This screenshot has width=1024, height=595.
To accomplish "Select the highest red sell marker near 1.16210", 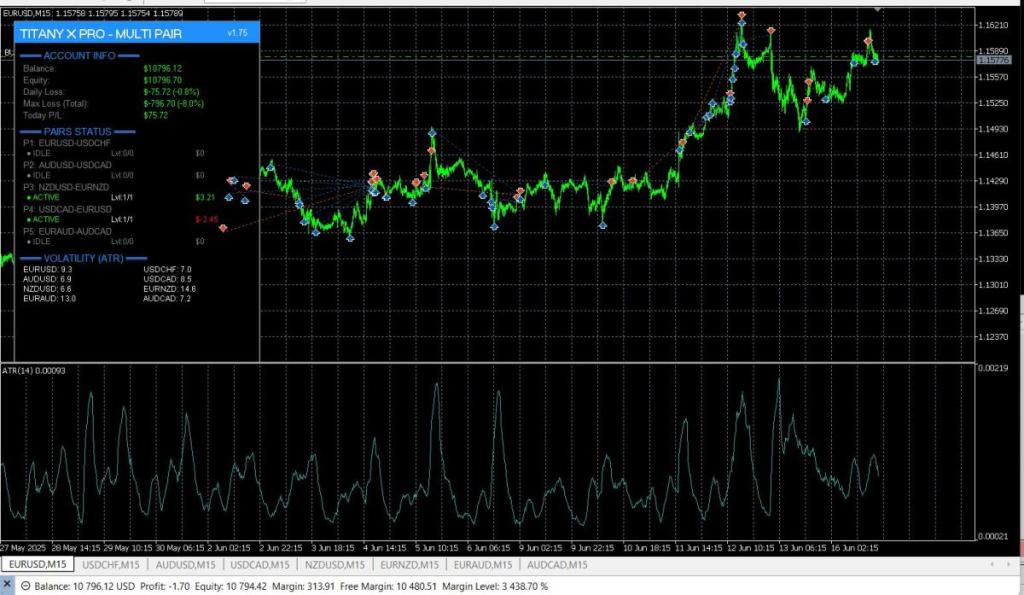I will click(742, 14).
